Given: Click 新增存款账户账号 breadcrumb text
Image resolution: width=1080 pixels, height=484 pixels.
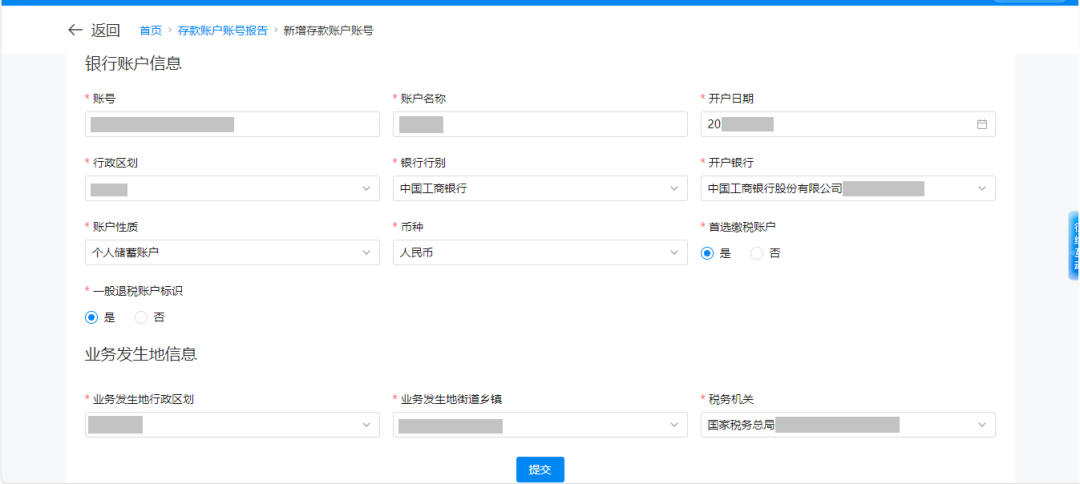Looking at the screenshot, I should point(328,30).
